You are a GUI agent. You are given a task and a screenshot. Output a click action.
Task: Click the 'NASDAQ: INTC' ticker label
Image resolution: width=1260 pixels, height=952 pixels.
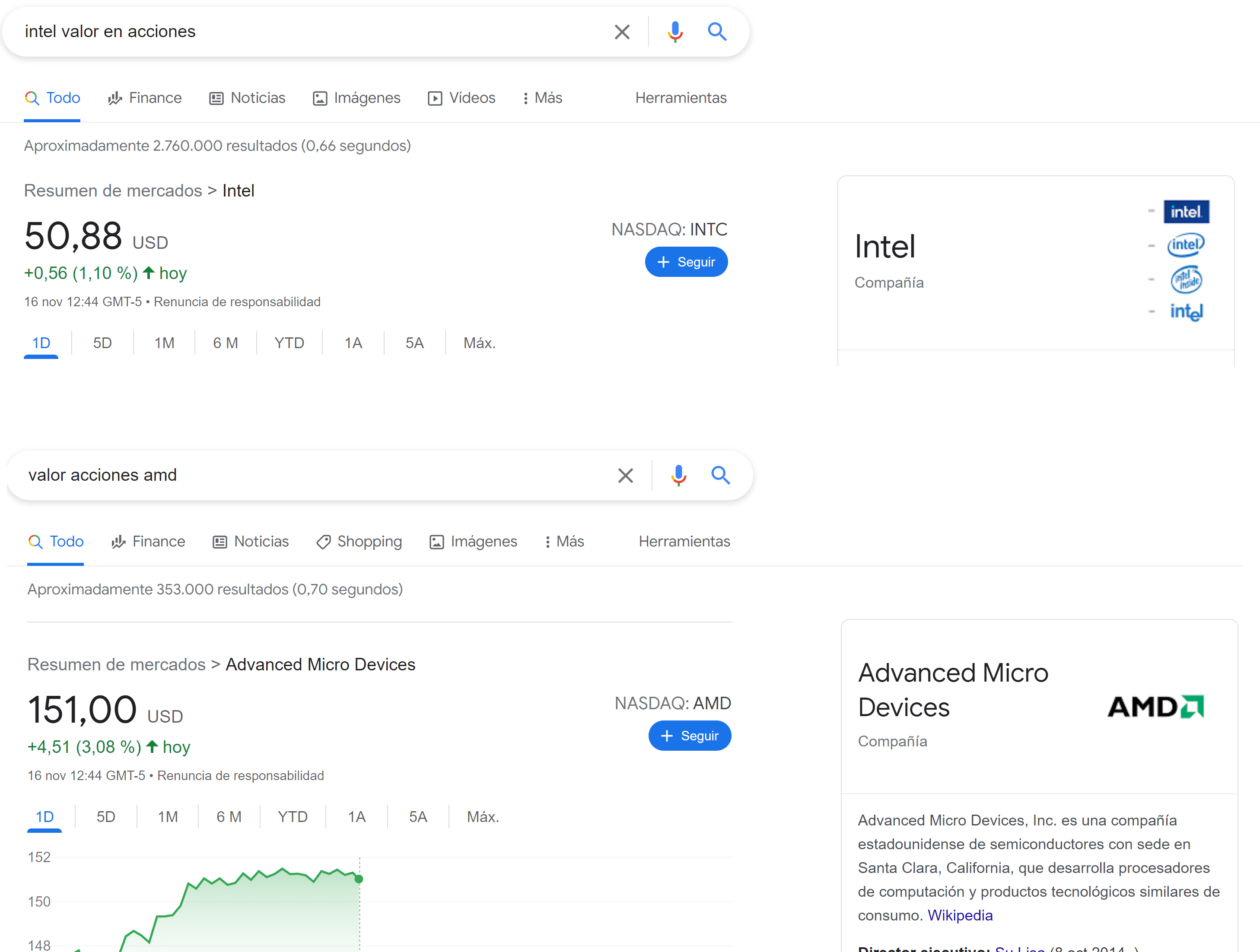[669, 229]
